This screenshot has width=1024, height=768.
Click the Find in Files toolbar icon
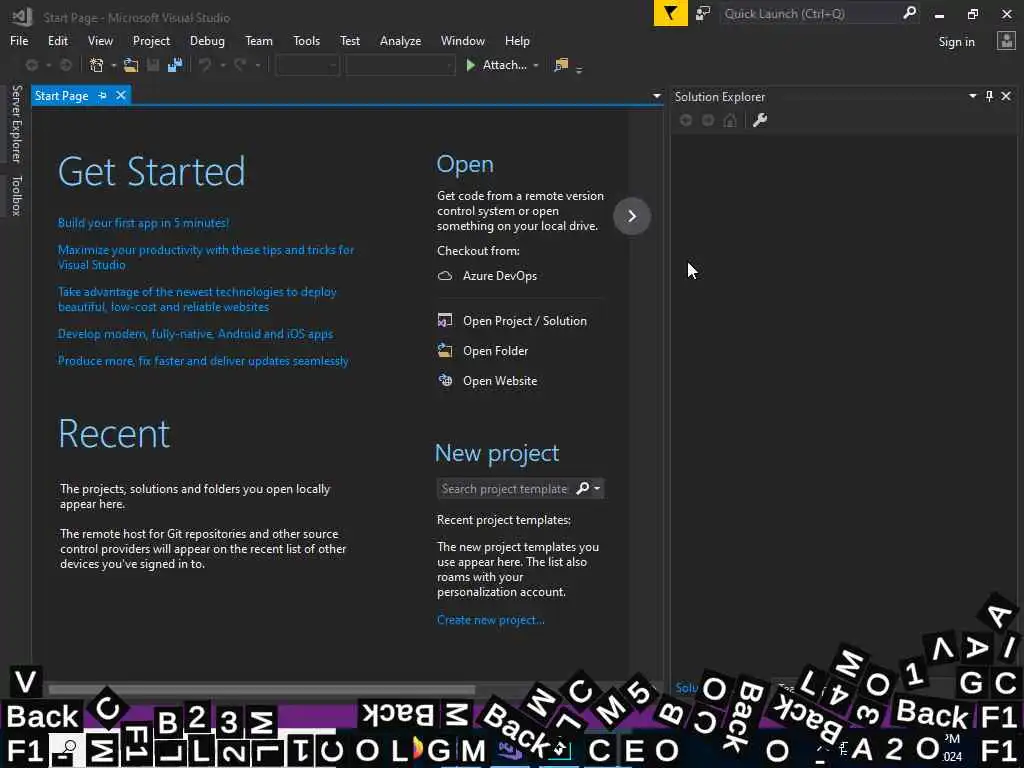(561, 65)
